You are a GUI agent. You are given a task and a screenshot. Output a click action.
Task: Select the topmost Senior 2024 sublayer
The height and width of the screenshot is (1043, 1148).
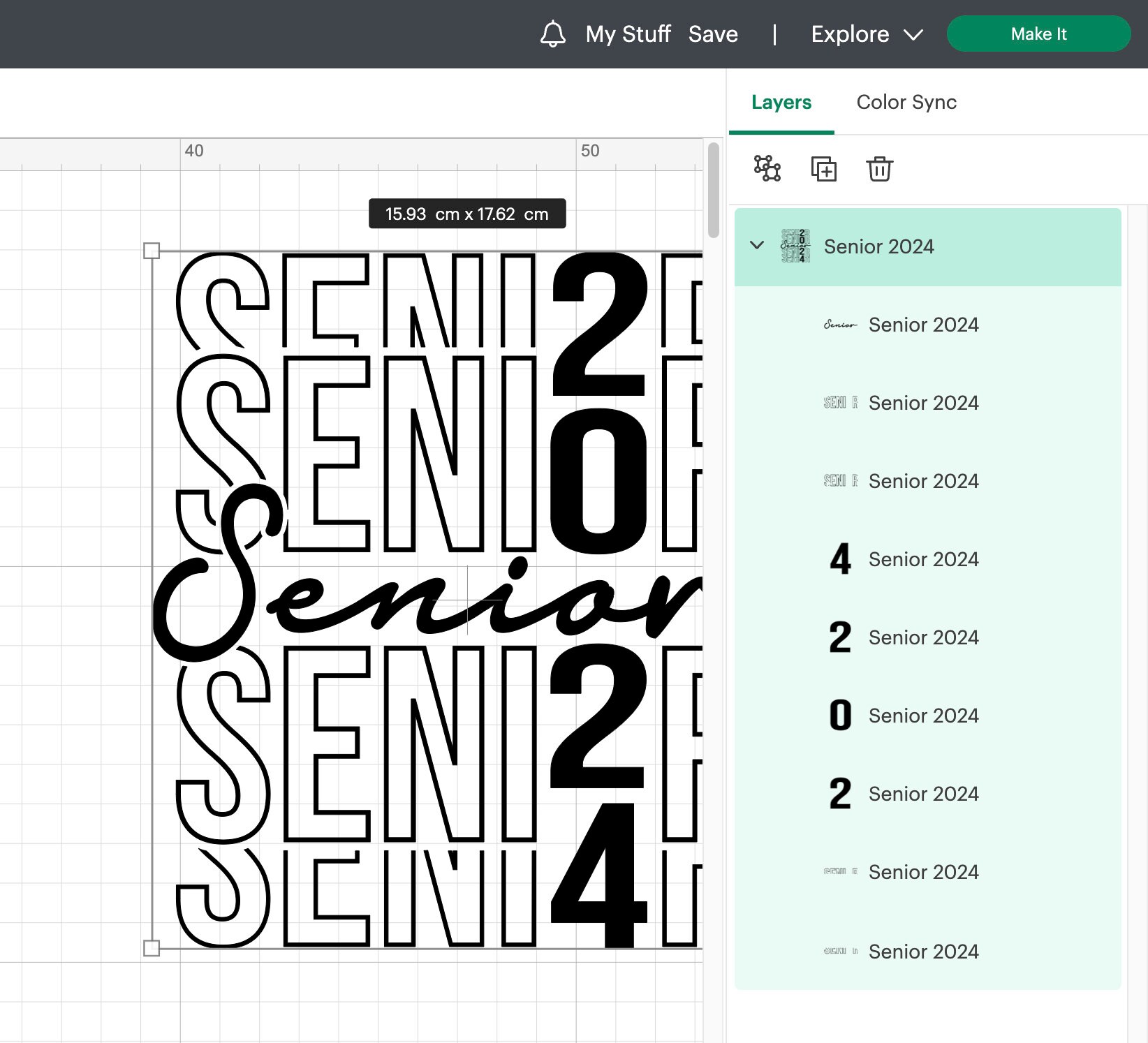(923, 324)
